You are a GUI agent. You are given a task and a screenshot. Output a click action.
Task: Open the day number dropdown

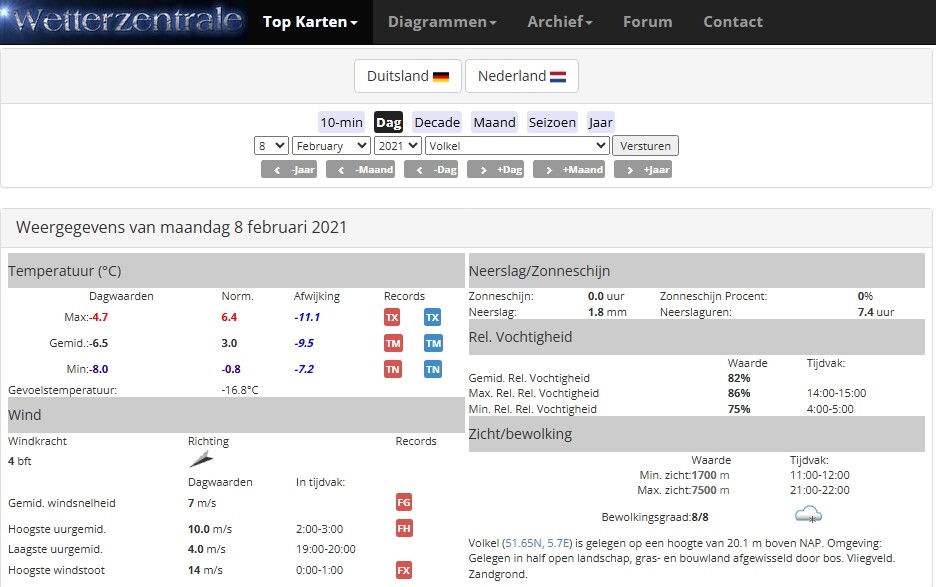[271, 146]
